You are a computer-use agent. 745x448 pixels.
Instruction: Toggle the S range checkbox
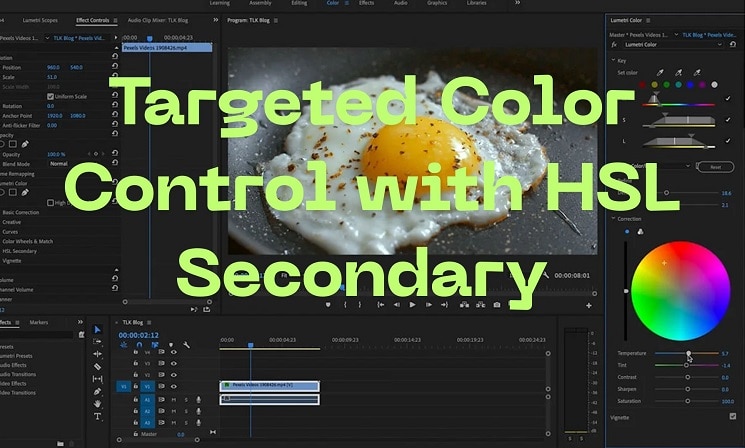pos(728,120)
